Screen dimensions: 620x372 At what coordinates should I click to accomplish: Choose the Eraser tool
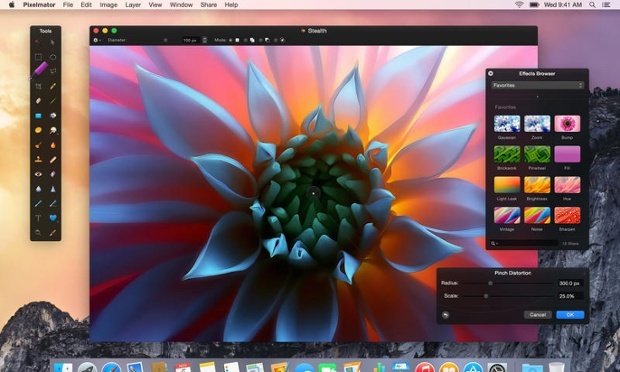[x=38, y=101]
